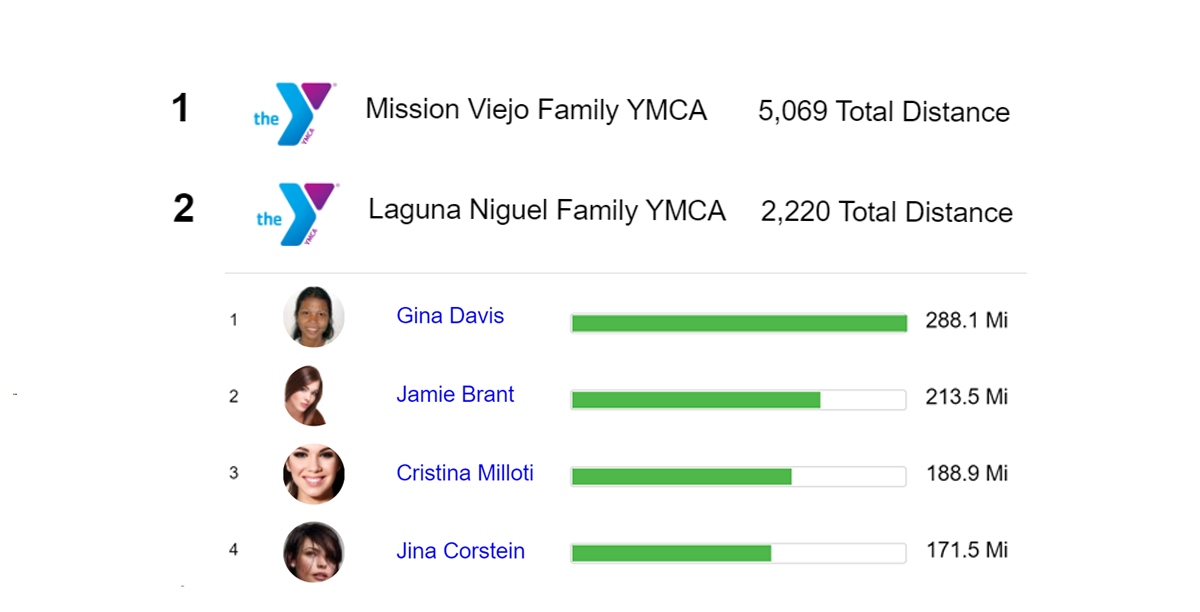Visit the Jina Corstein name link

[x=460, y=551]
